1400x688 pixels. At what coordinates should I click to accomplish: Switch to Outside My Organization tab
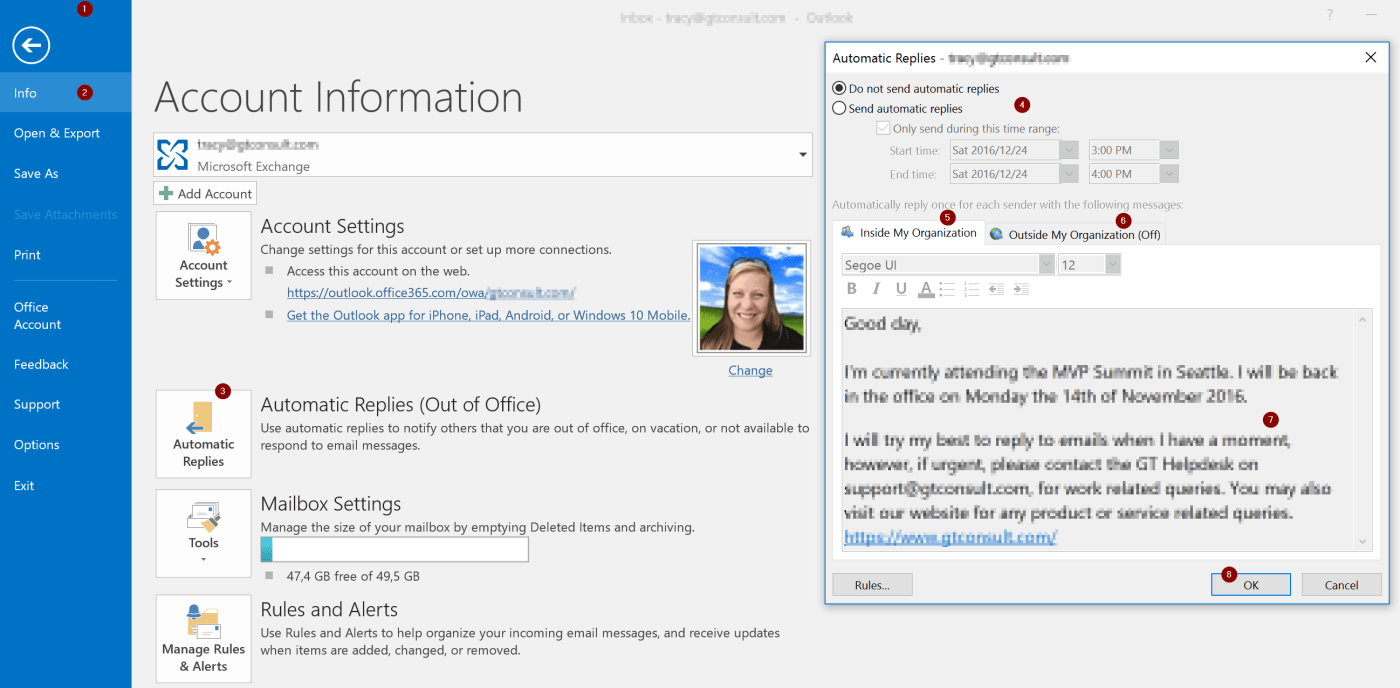(x=1074, y=234)
